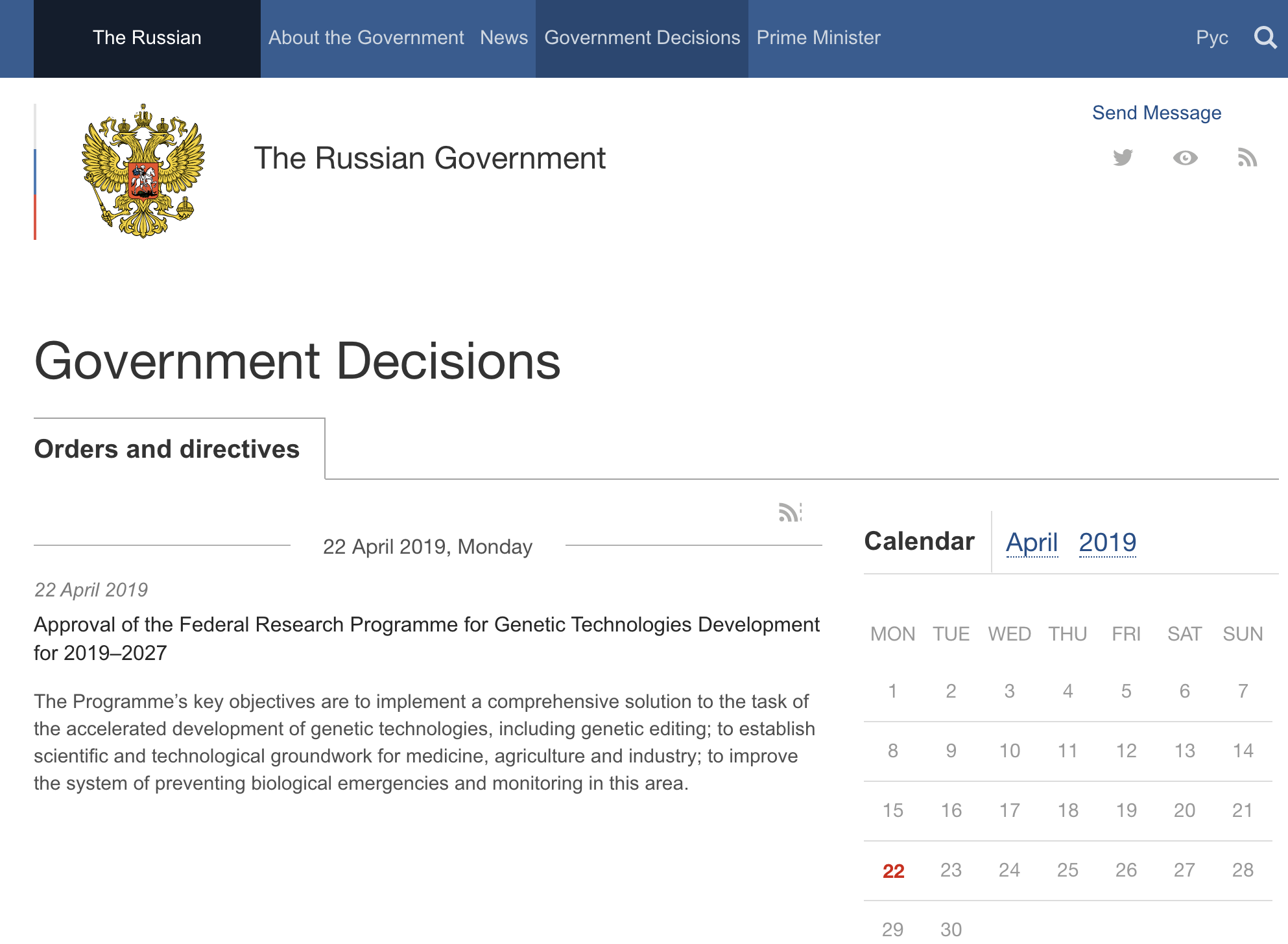The height and width of the screenshot is (944, 1288).
Task: Pick 15 in the April calendar
Action: click(x=893, y=810)
